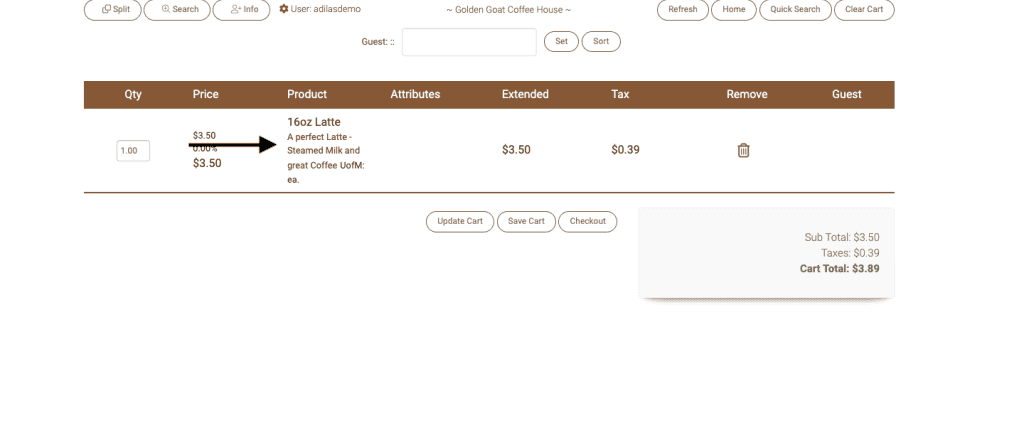Click the Attributes column header
The width and height of the screenshot is (1024, 435).
[415, 94]
